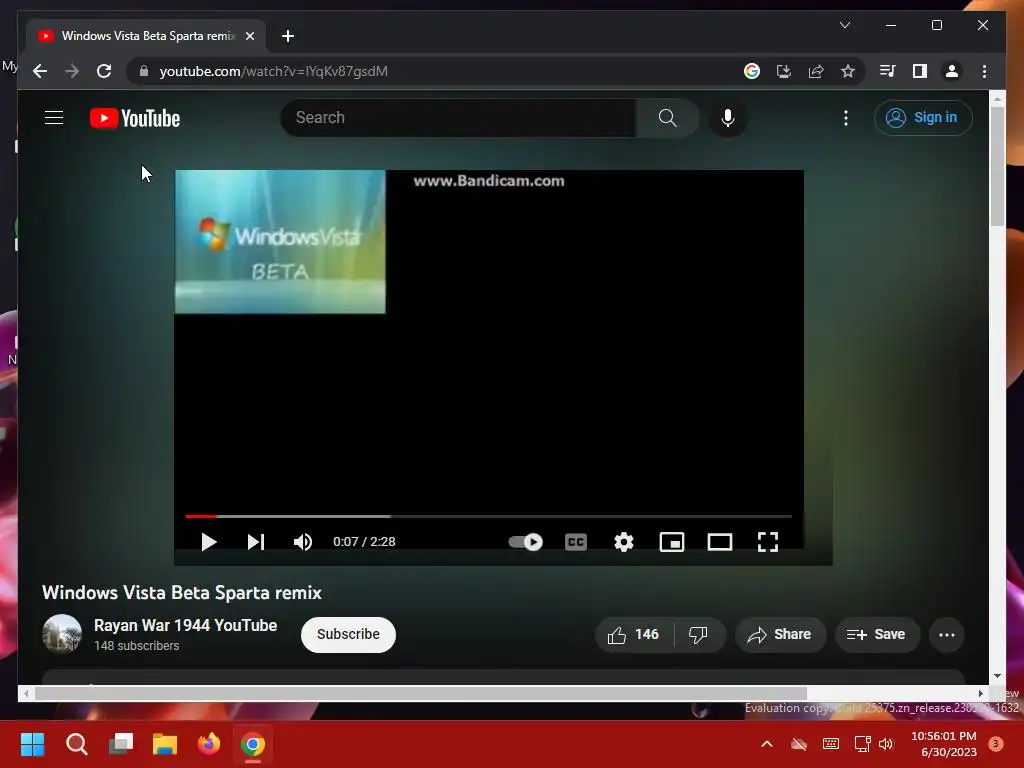1024x768 pixels.
Task: Open the YouTube guide hamburger menu
Action: pos(54,118)
